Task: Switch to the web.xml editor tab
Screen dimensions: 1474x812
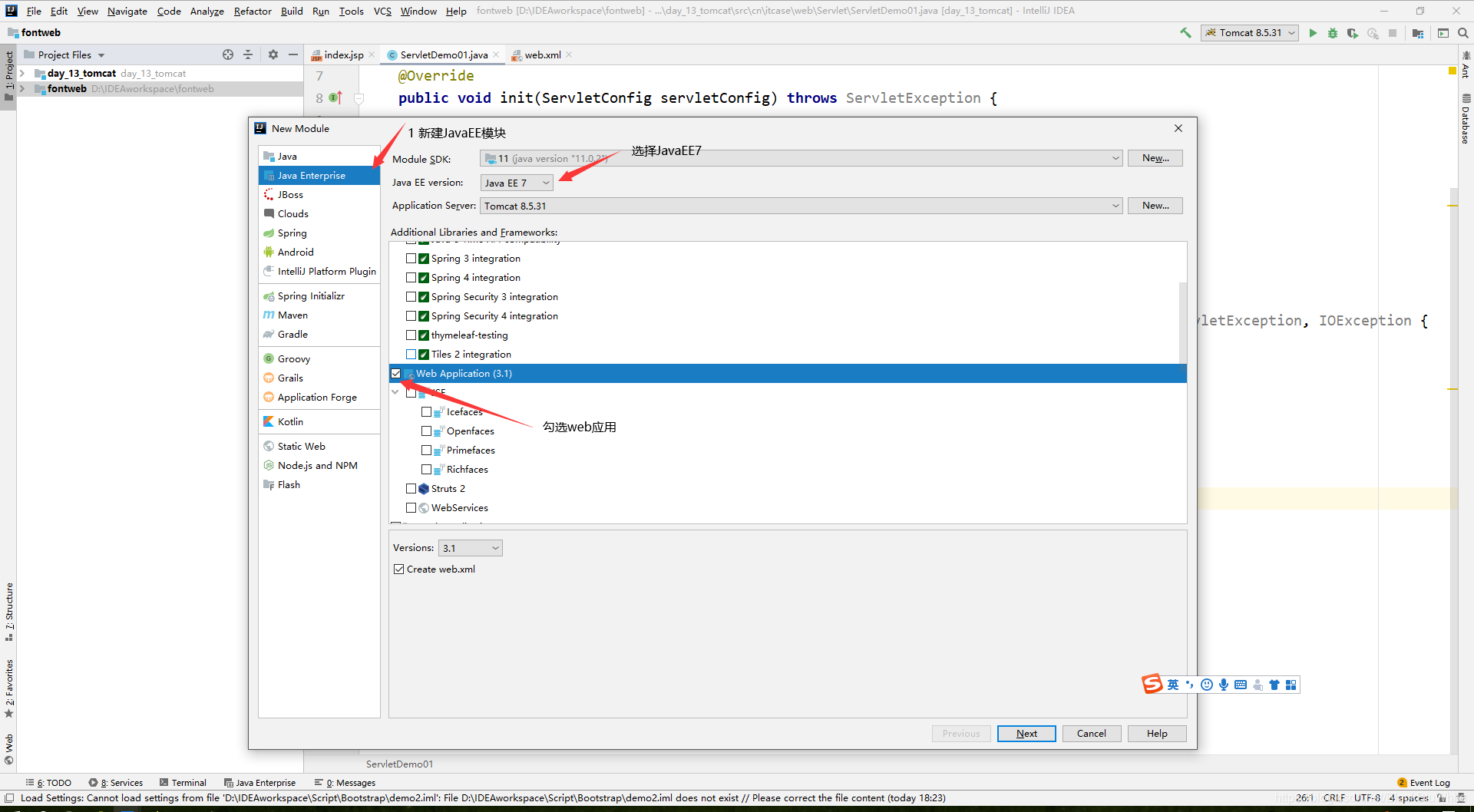Action: 543,54
